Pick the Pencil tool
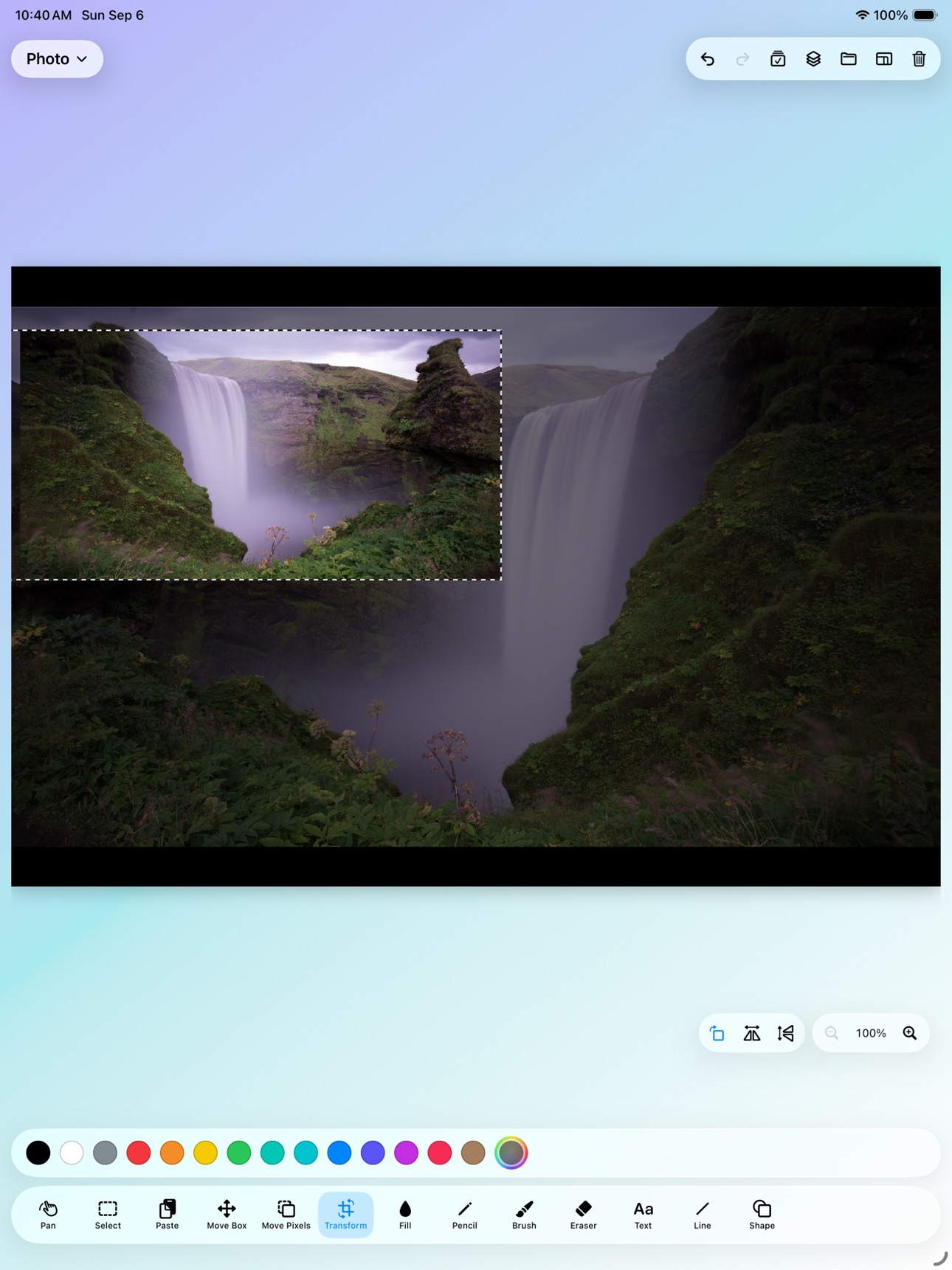Viewport: 952px width, 1270px height. tap(465, 1215)
